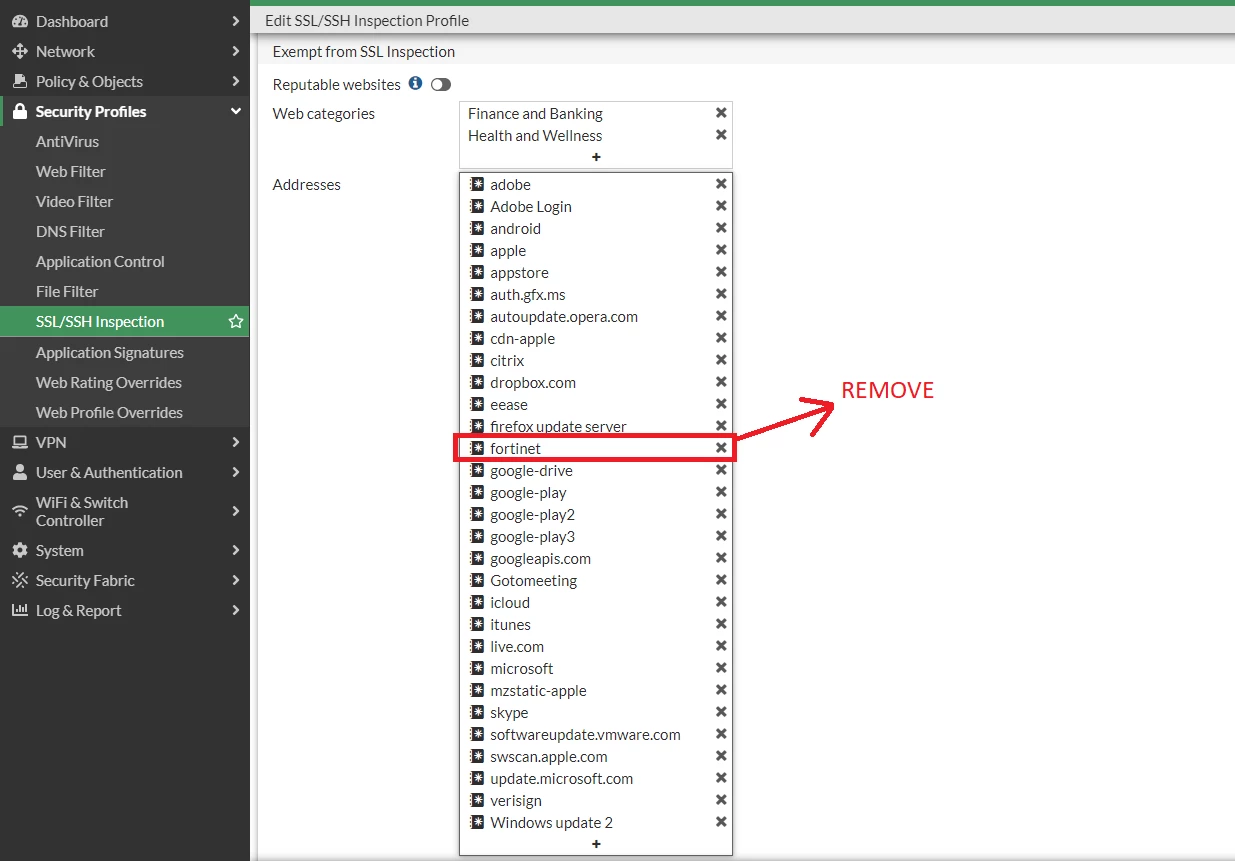Screen dimensions: 1235x861
Task: Select the icloud address row
Action: click(x=596, y=602)
